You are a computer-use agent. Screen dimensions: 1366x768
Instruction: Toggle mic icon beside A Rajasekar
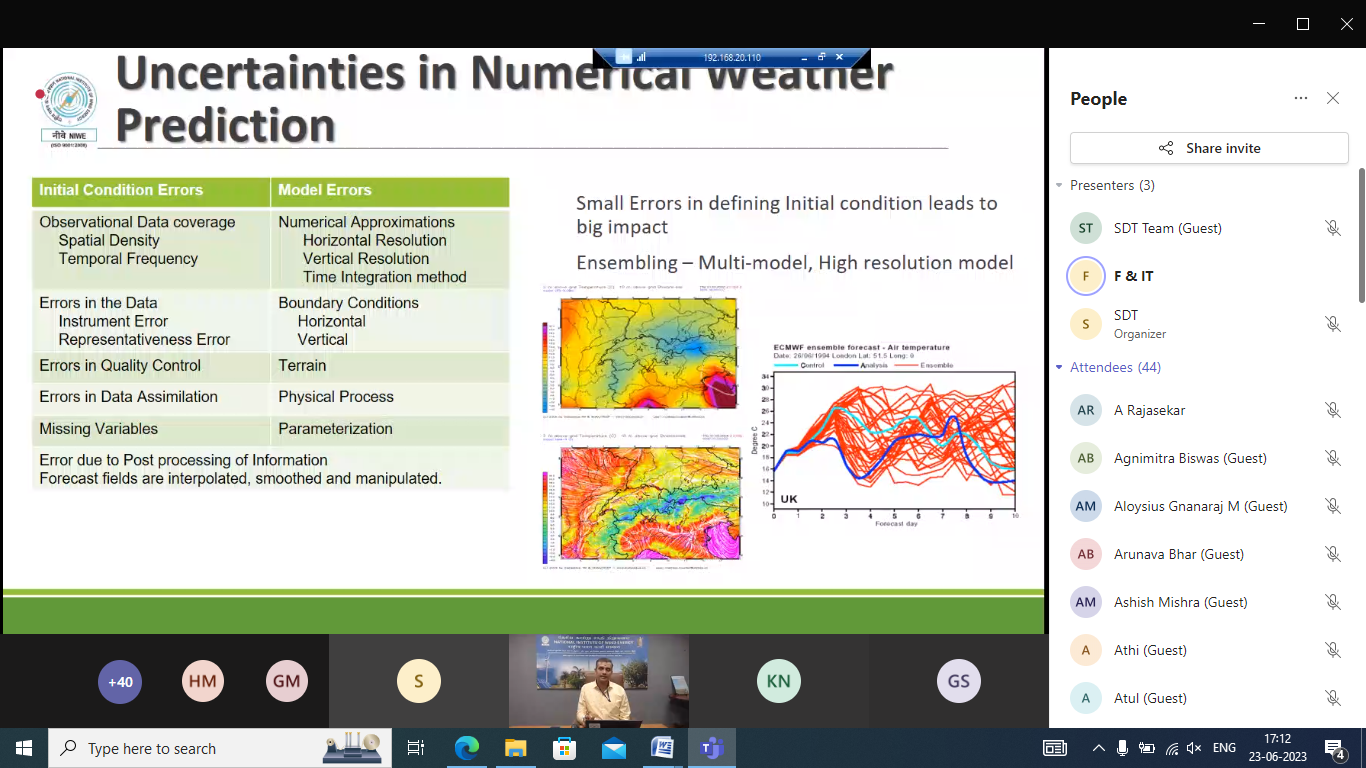point(1332,410)
